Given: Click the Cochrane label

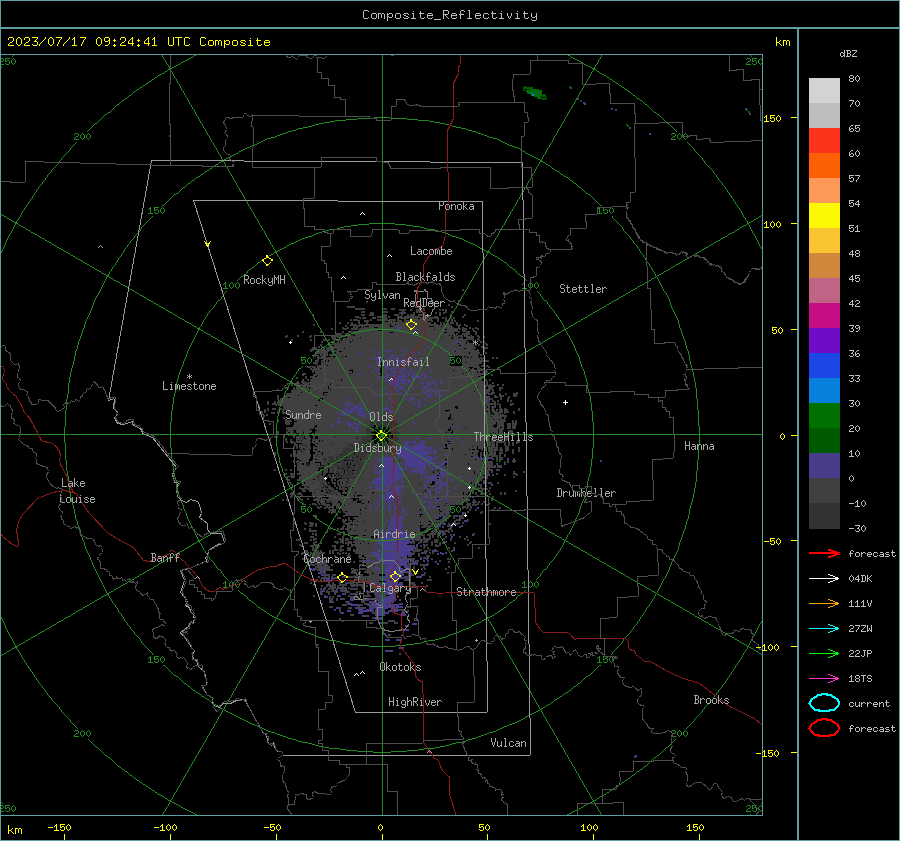Looking at the screenshot, I should click(327, 559).
